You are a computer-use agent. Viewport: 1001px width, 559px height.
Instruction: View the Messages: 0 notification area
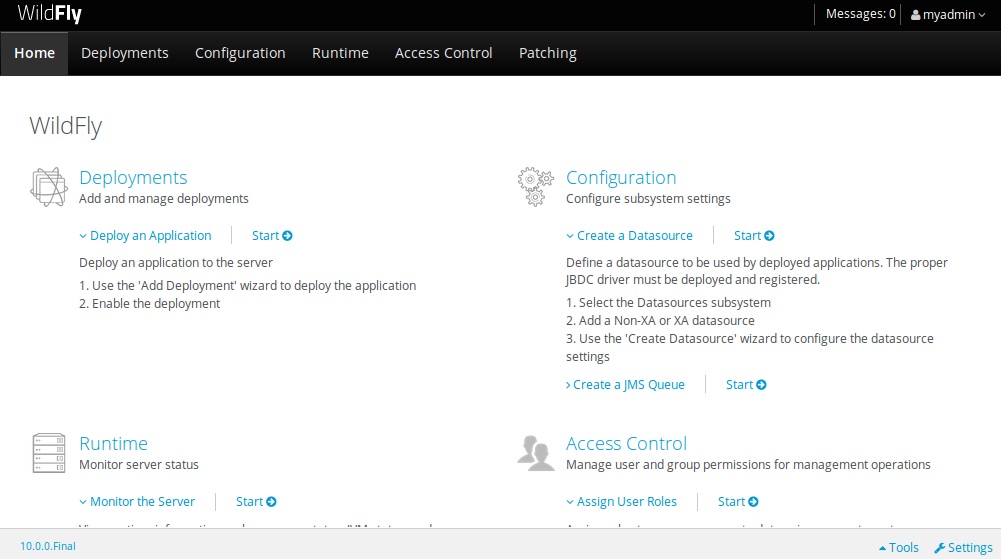pos(861,14)
